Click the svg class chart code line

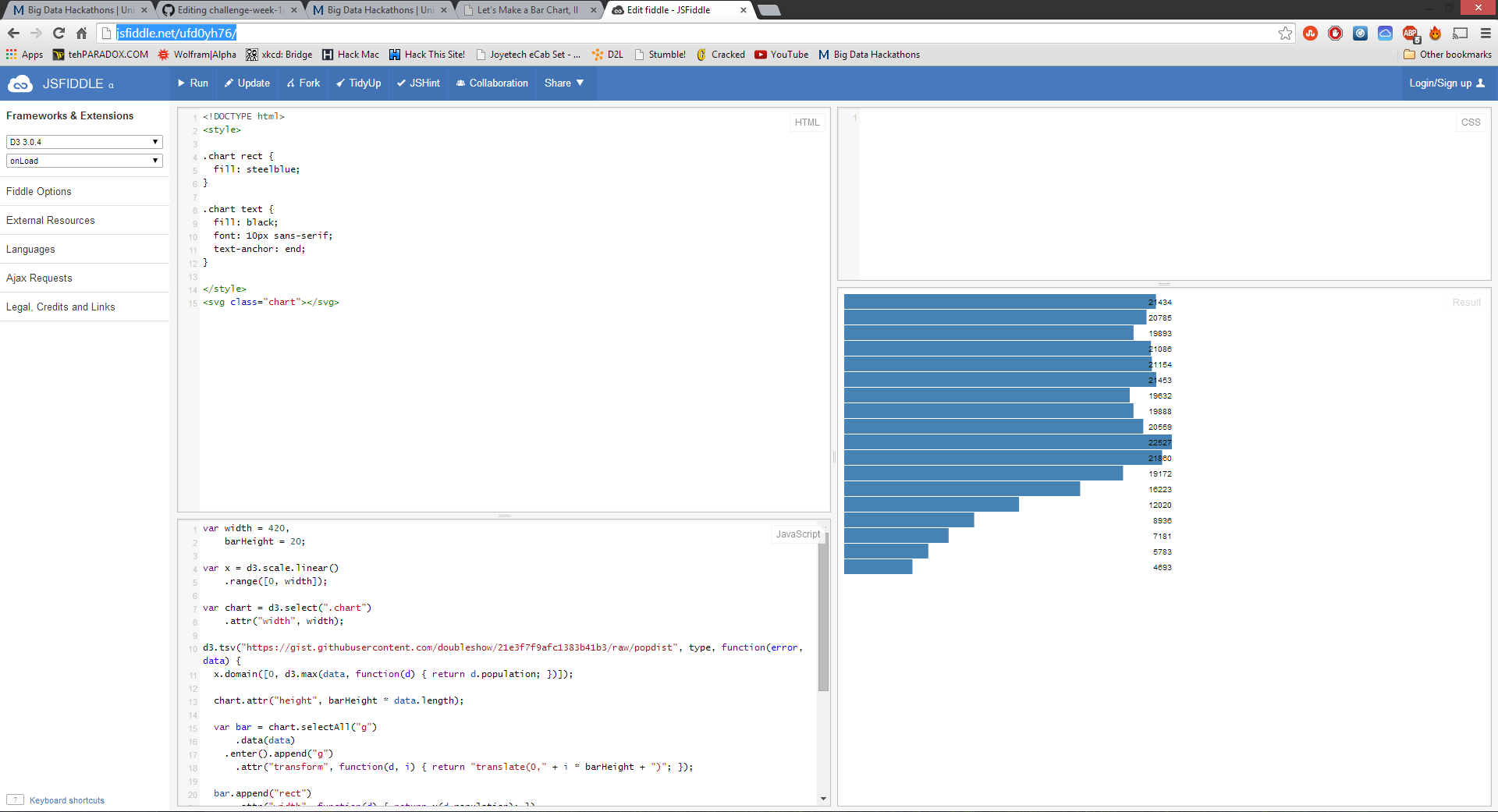[x=271, y=303]
